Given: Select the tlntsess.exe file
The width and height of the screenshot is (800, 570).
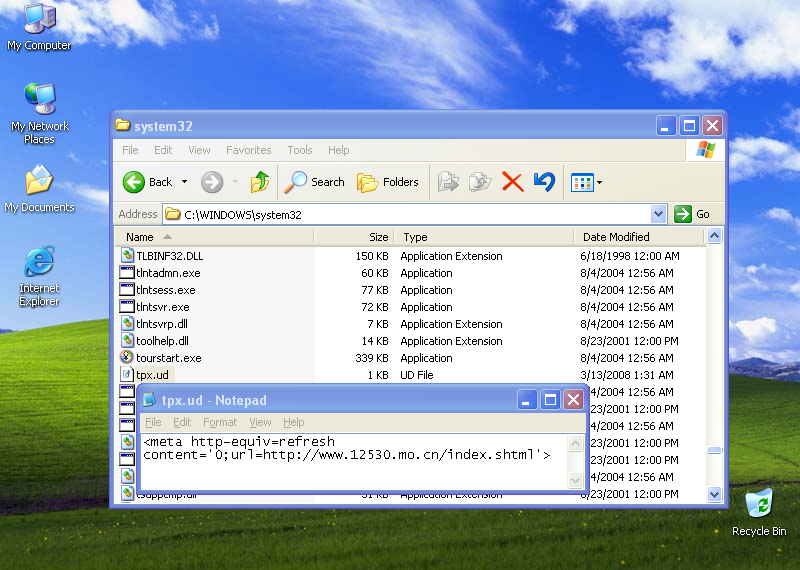Looking at the screenshot, I should coord(165,290).
